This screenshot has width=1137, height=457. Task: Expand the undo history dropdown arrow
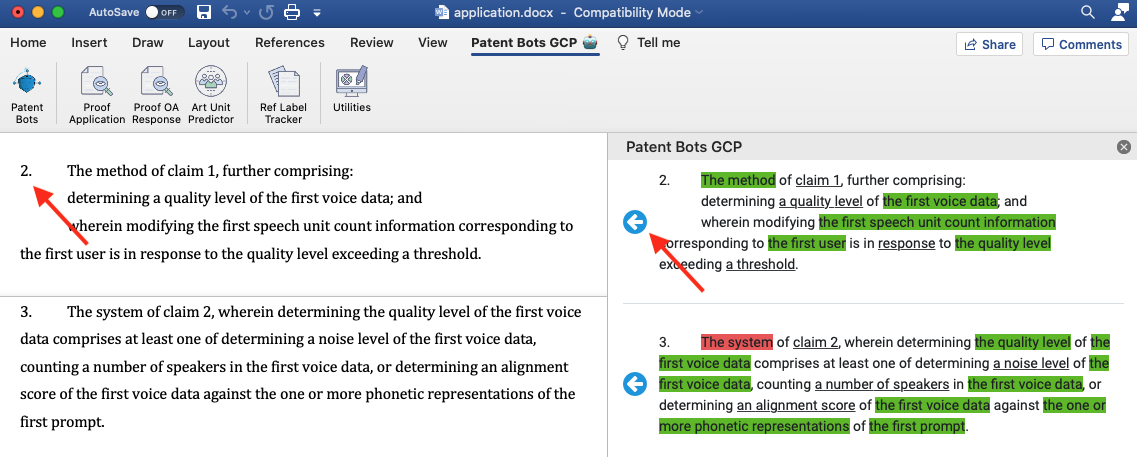[247, 13]
